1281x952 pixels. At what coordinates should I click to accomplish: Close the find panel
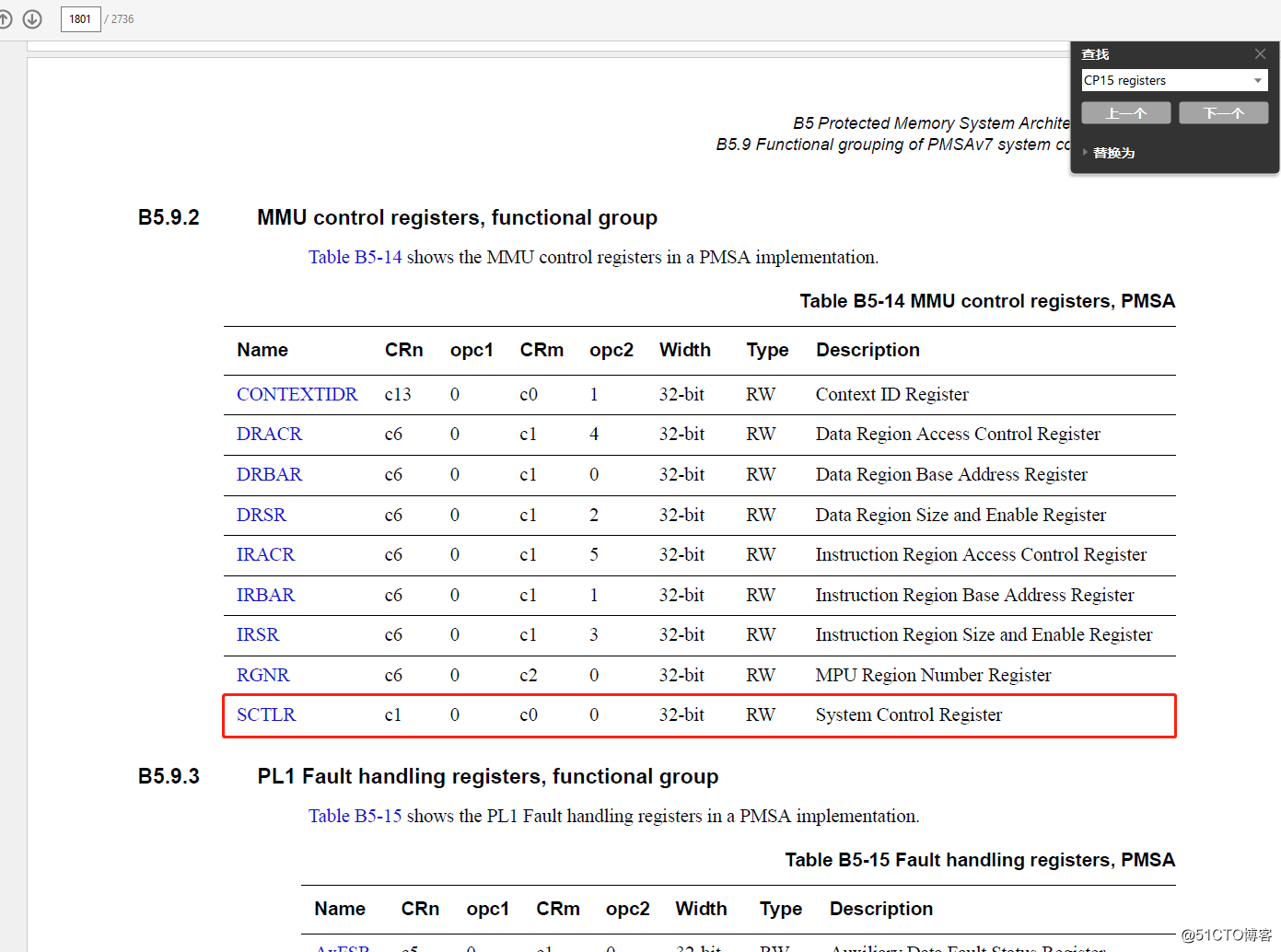pos(1260,54)
